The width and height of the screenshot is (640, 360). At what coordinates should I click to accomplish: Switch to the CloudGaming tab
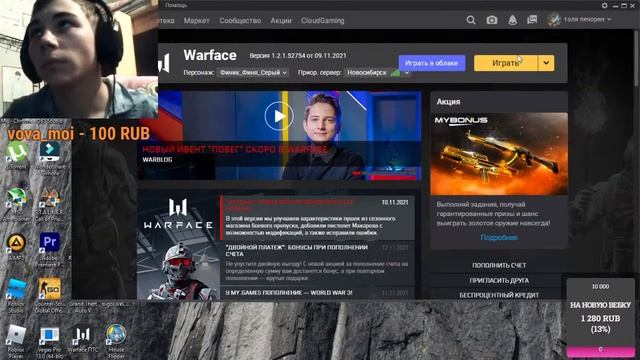[x=322, y=20]
